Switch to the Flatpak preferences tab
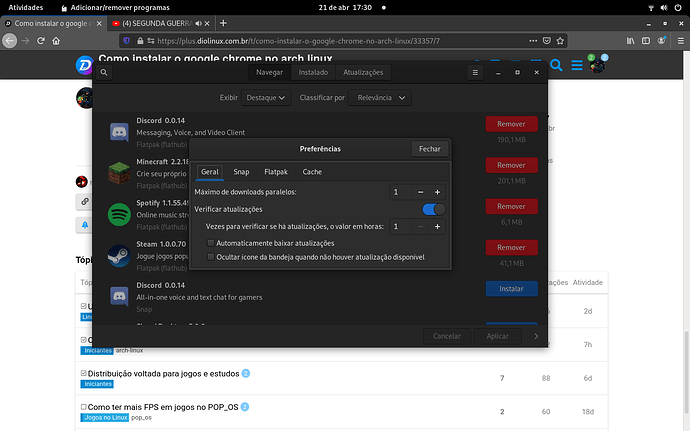Image resolution: width=690 pixels, height=431 pixels. (x=276, y=172)
